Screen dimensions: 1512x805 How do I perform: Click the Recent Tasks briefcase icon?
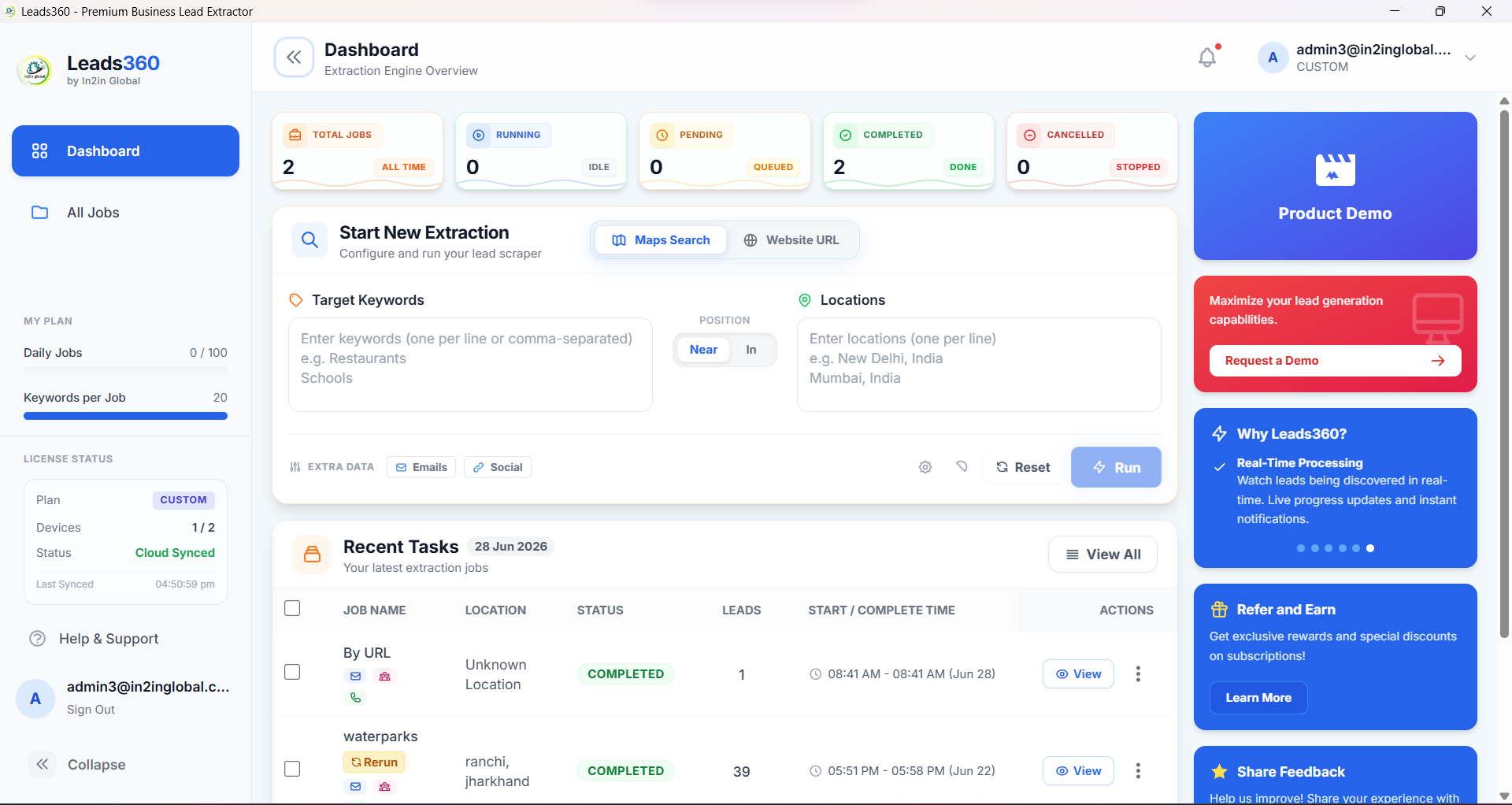[x=312, y=555]
